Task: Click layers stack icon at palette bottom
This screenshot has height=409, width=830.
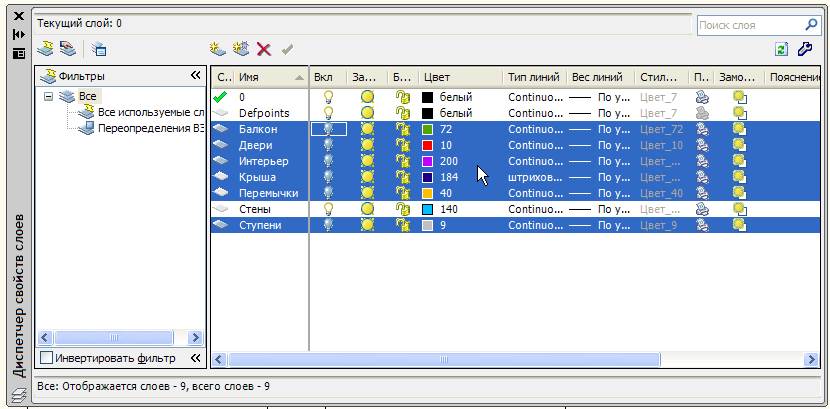Action: (19, 393)
